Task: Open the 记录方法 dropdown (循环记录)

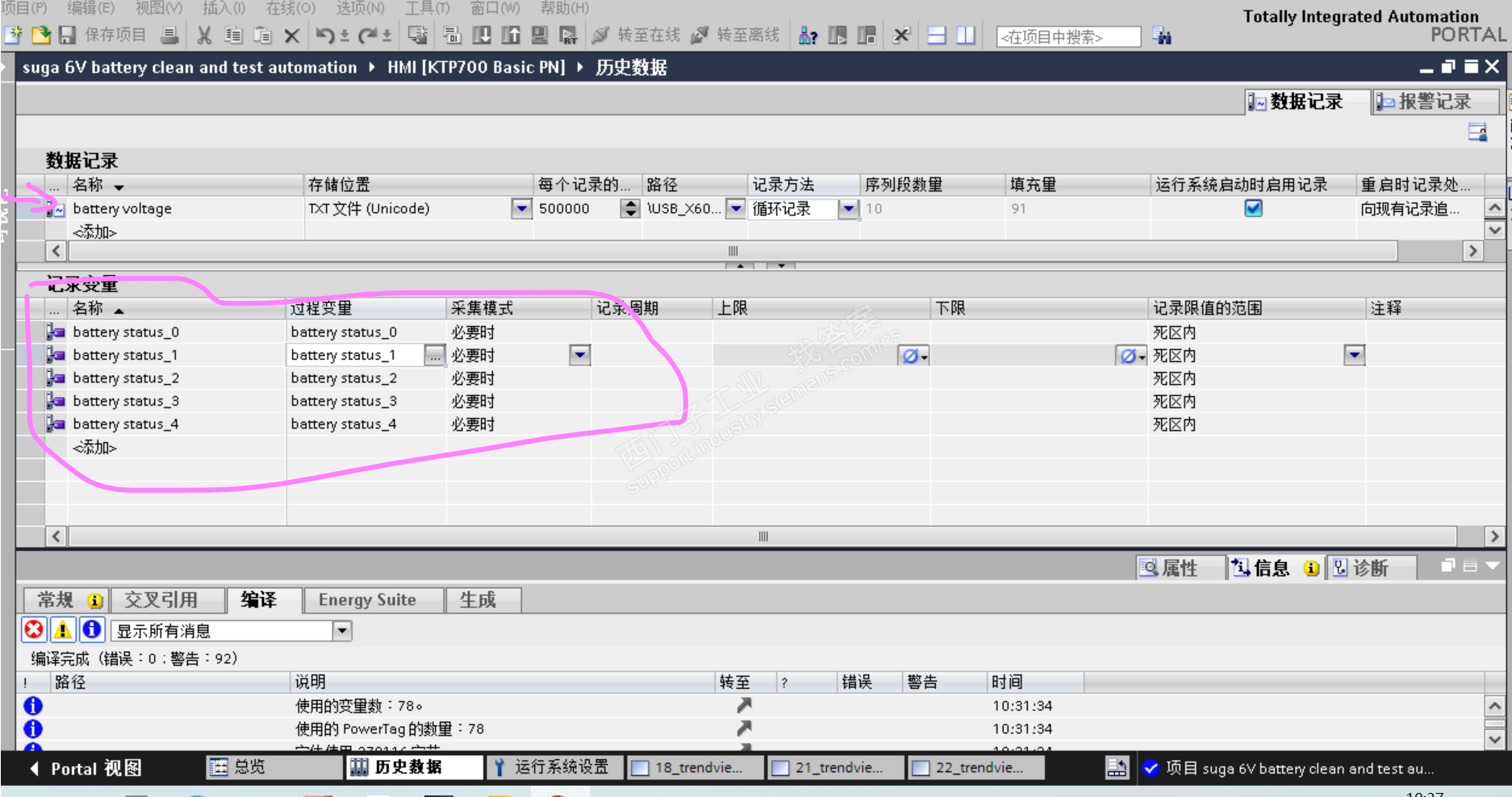Action: 847,208
